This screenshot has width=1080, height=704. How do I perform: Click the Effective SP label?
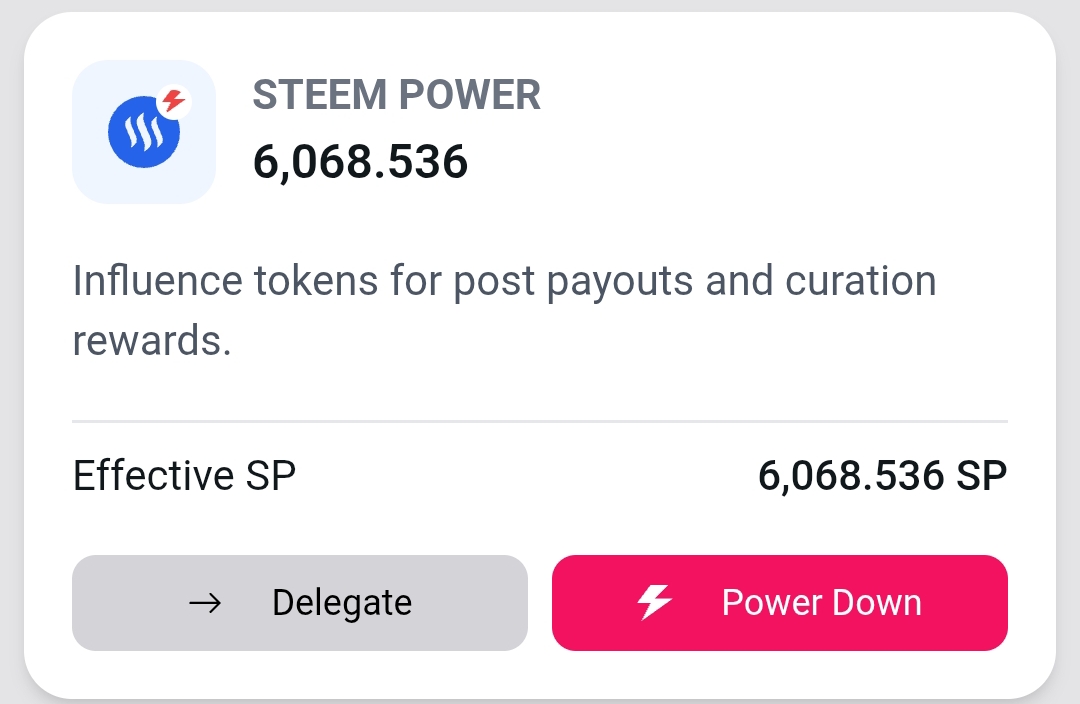185,475
